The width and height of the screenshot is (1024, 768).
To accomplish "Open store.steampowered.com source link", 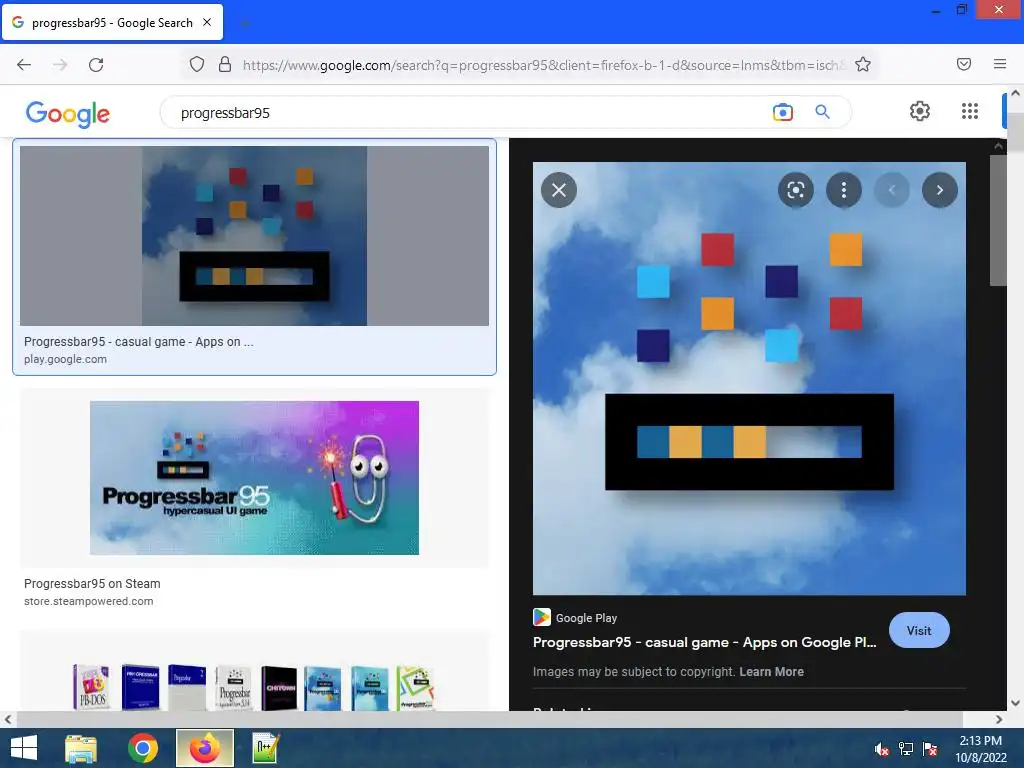I will click(x=89, y=601).
